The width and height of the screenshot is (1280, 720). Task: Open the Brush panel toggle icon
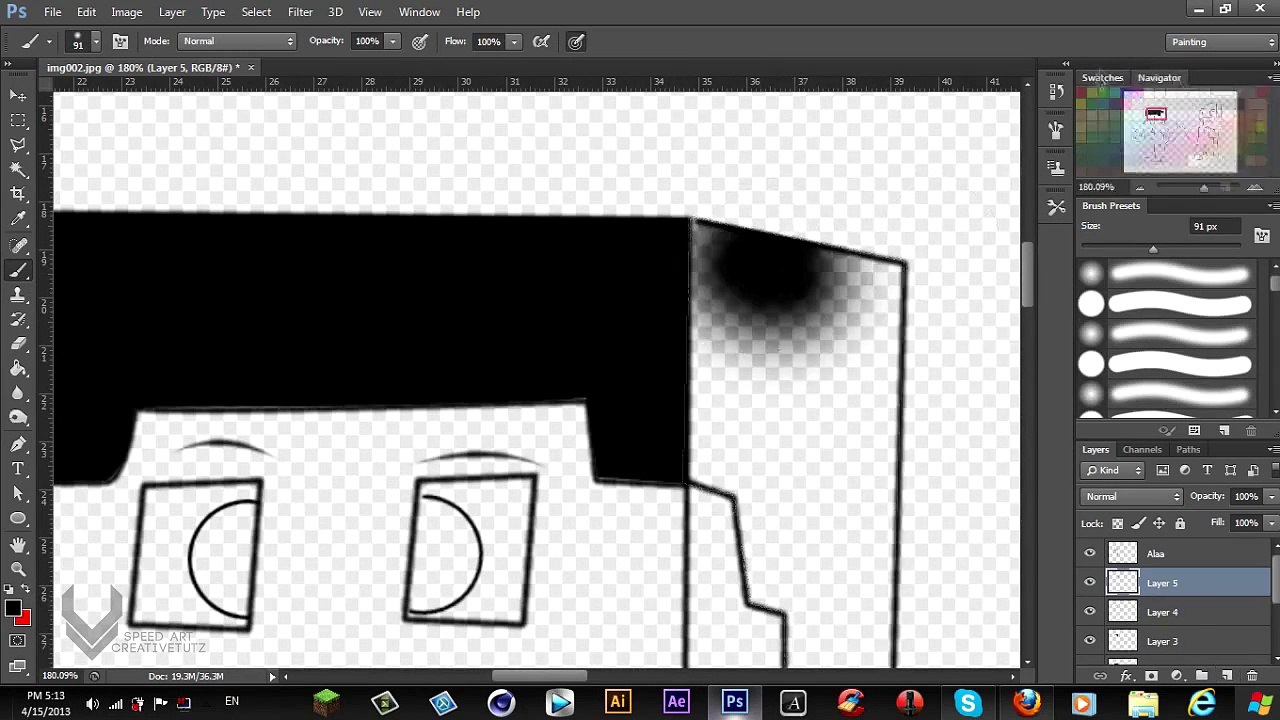[120, 42]
